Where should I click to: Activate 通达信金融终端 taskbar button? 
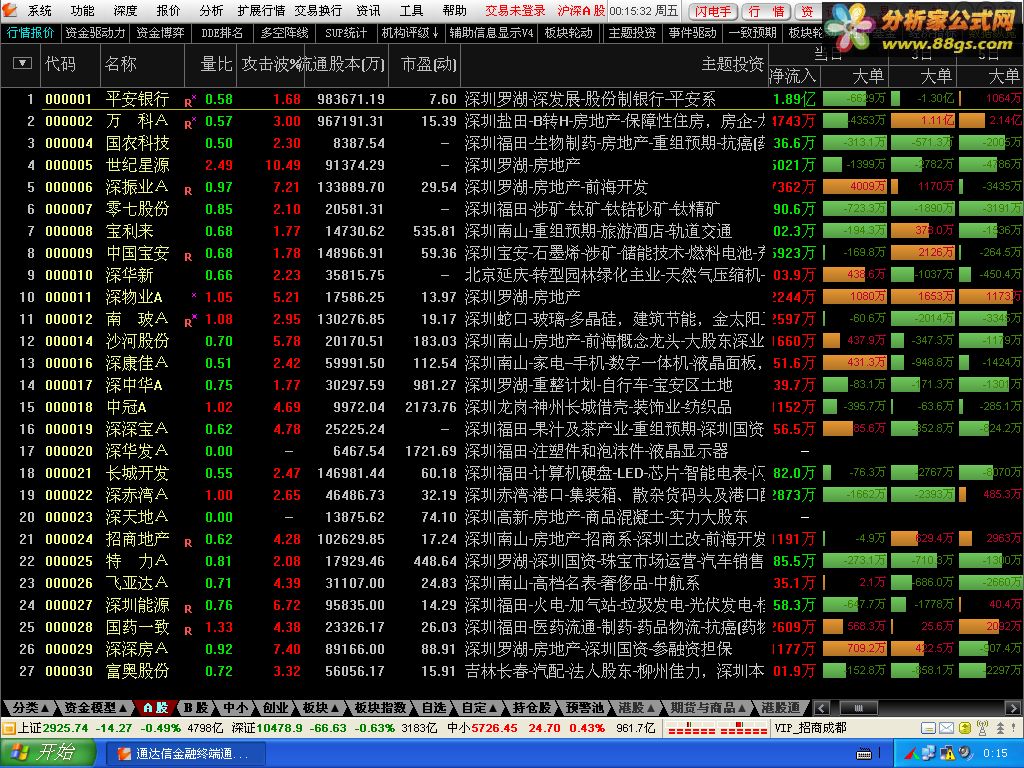(184, 754)
